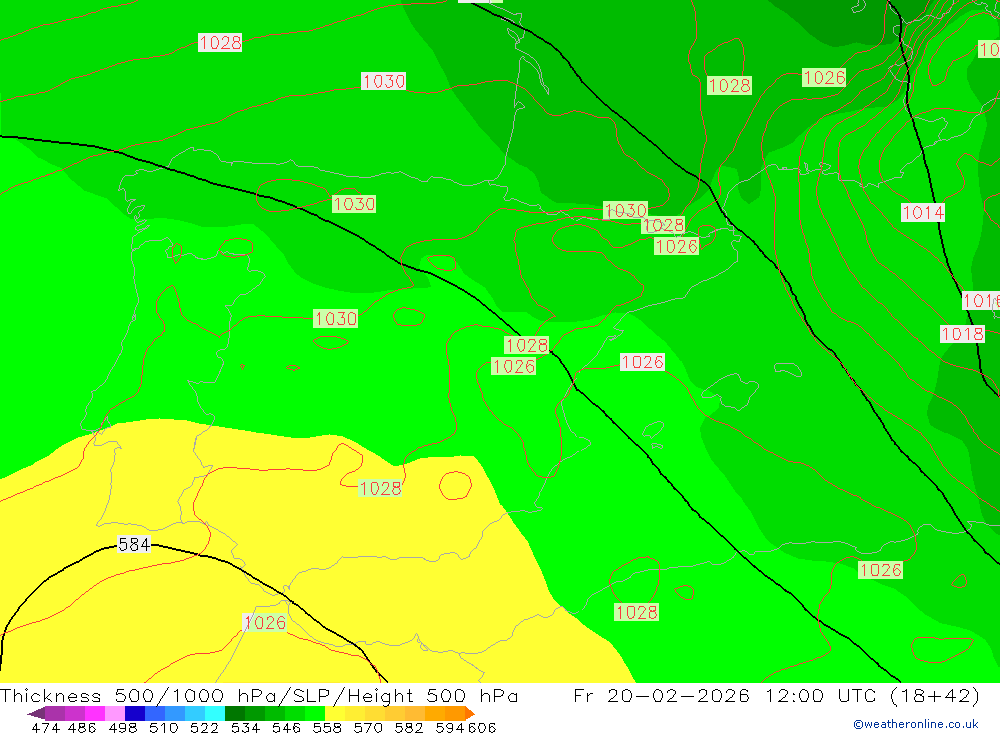Click the 1026 label beside the 584 contour
Screen dimensions: 1000x733
[x=265, y=623]
